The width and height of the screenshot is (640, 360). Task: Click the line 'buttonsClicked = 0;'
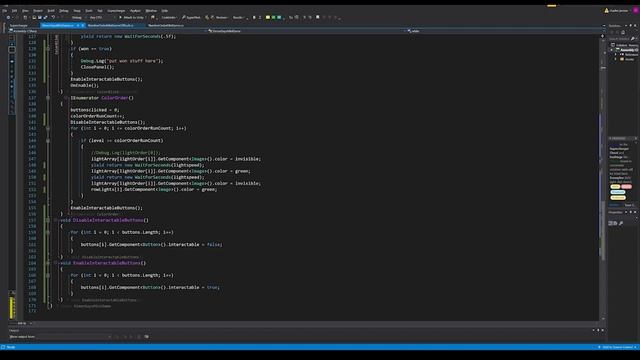(x=94, y=110)
